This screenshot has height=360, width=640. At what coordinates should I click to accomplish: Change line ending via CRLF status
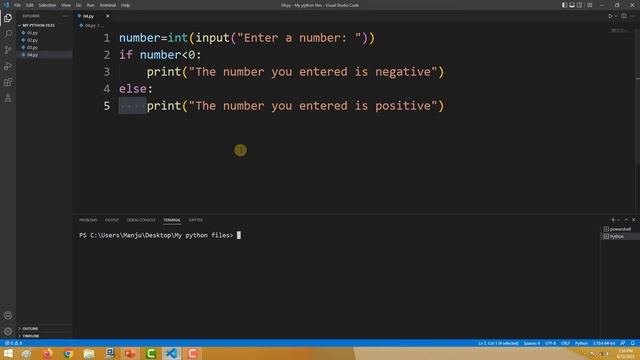pos(565,343)
